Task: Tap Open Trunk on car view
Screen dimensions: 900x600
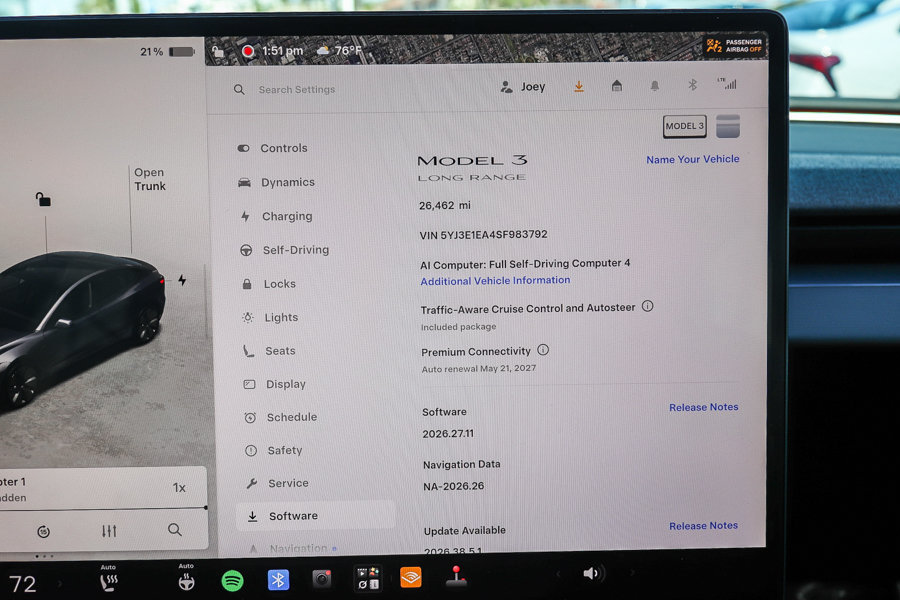Action: pyautogui.click(x=150, y=179)
